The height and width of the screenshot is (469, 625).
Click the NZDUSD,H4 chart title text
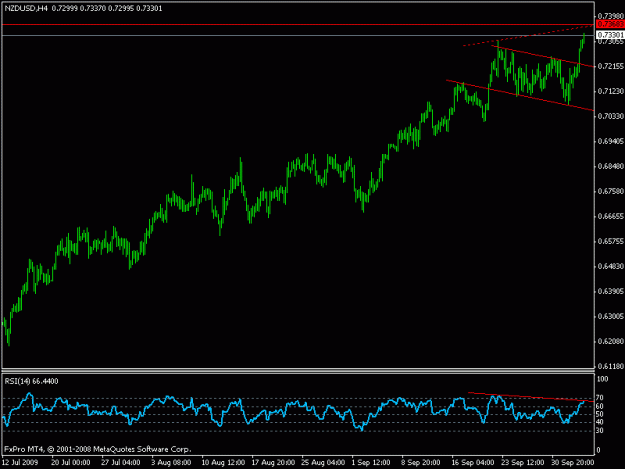[x=26, y=8]
